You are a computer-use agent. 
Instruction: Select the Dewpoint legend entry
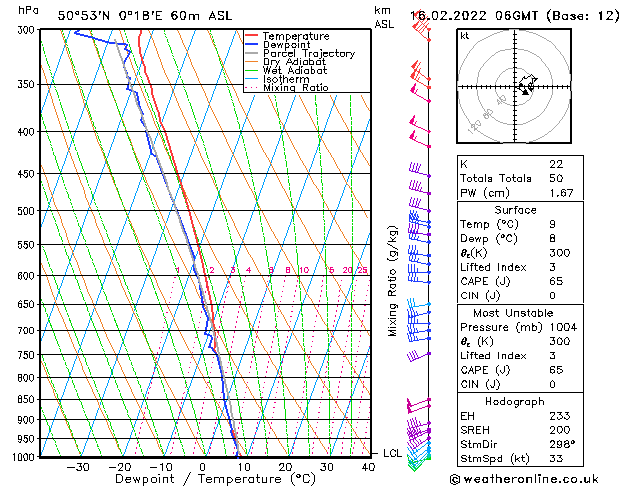(x=286, y=45)
